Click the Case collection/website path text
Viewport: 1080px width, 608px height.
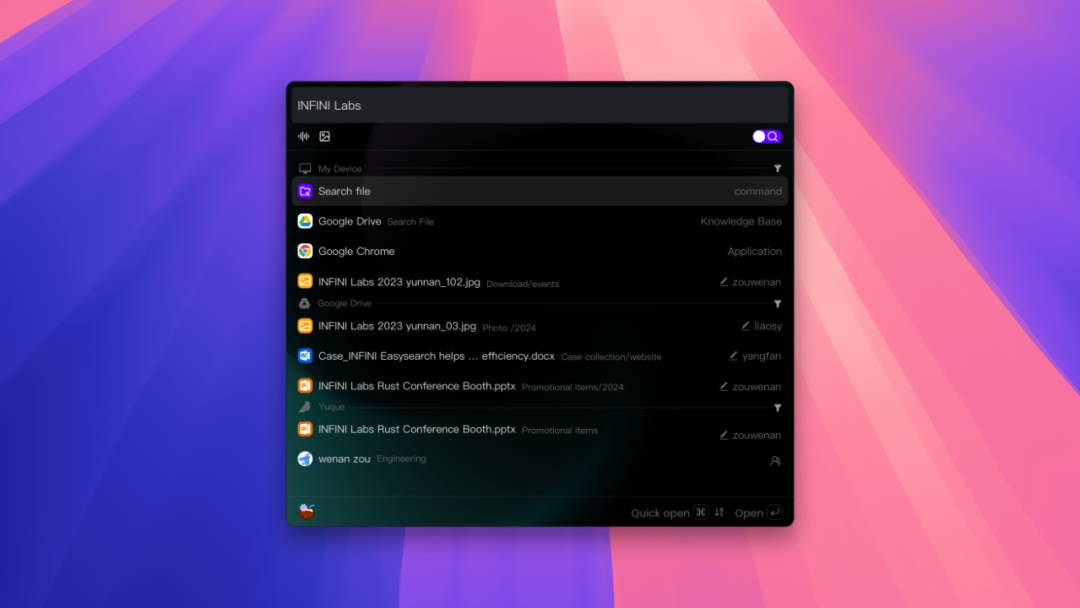point(611,357)
